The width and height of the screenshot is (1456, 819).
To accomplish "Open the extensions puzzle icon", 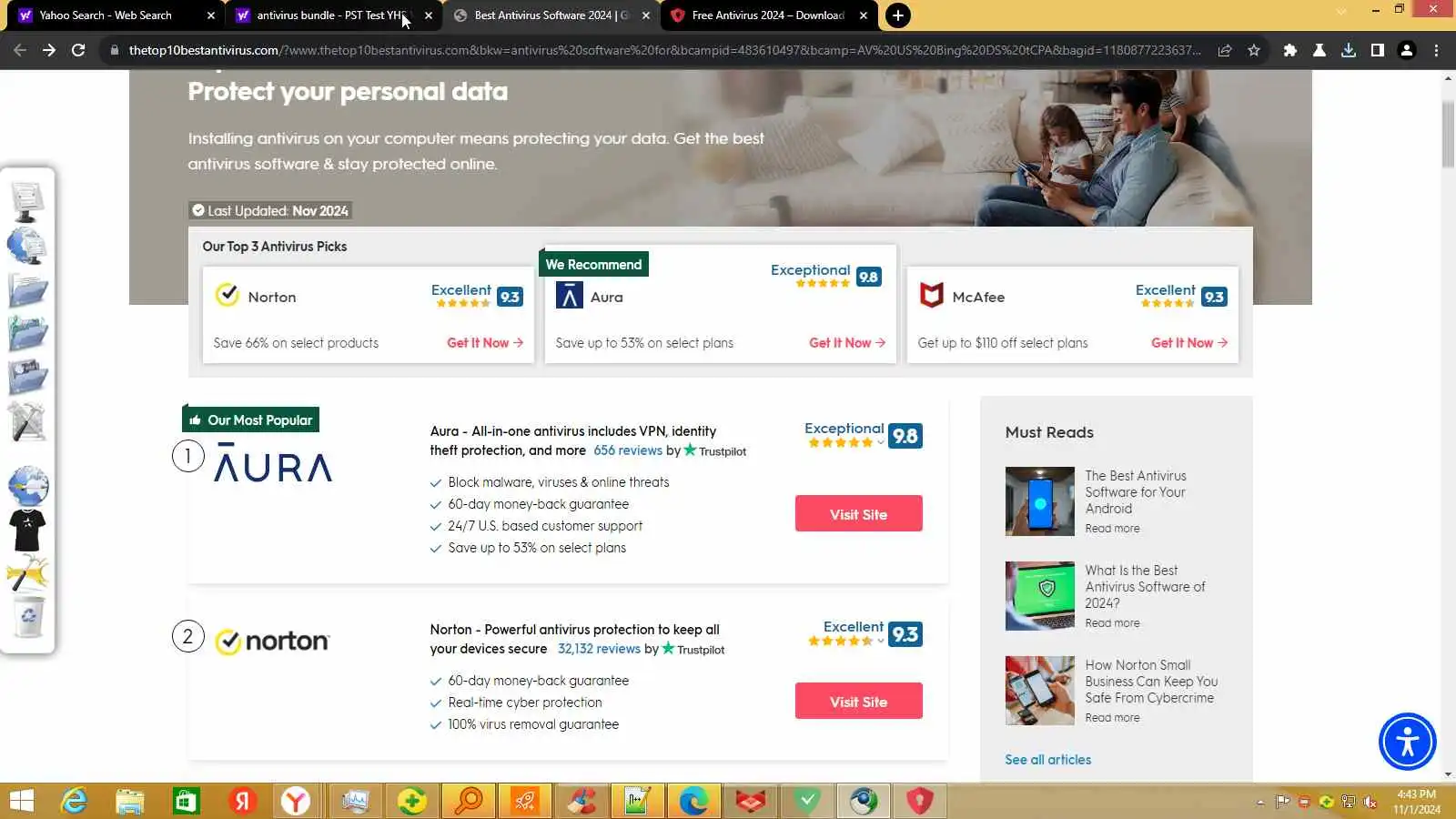I will pyautogui.click(x=1289, y=50).
